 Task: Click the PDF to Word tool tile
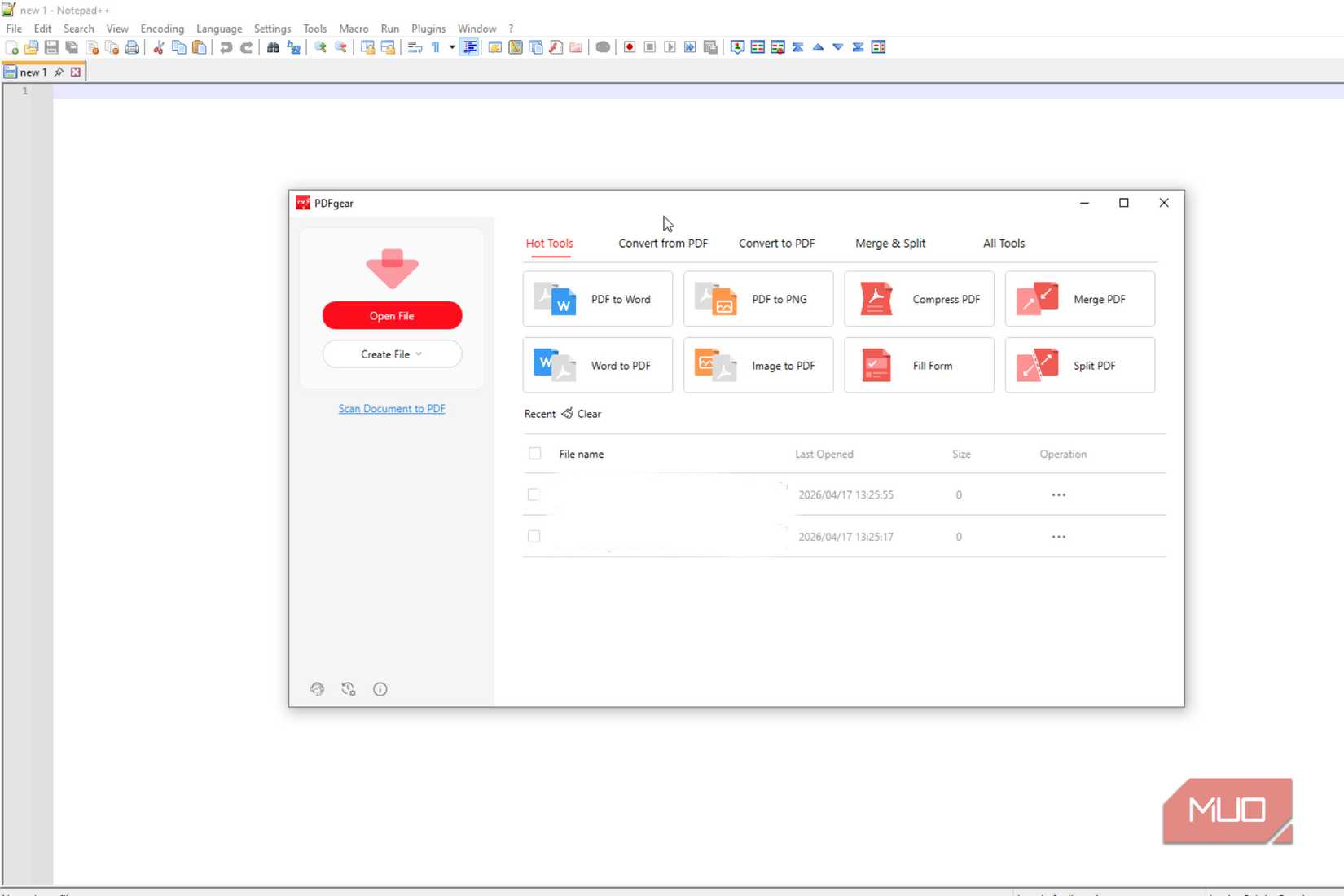pyautogui.click(x=598, y=299)
